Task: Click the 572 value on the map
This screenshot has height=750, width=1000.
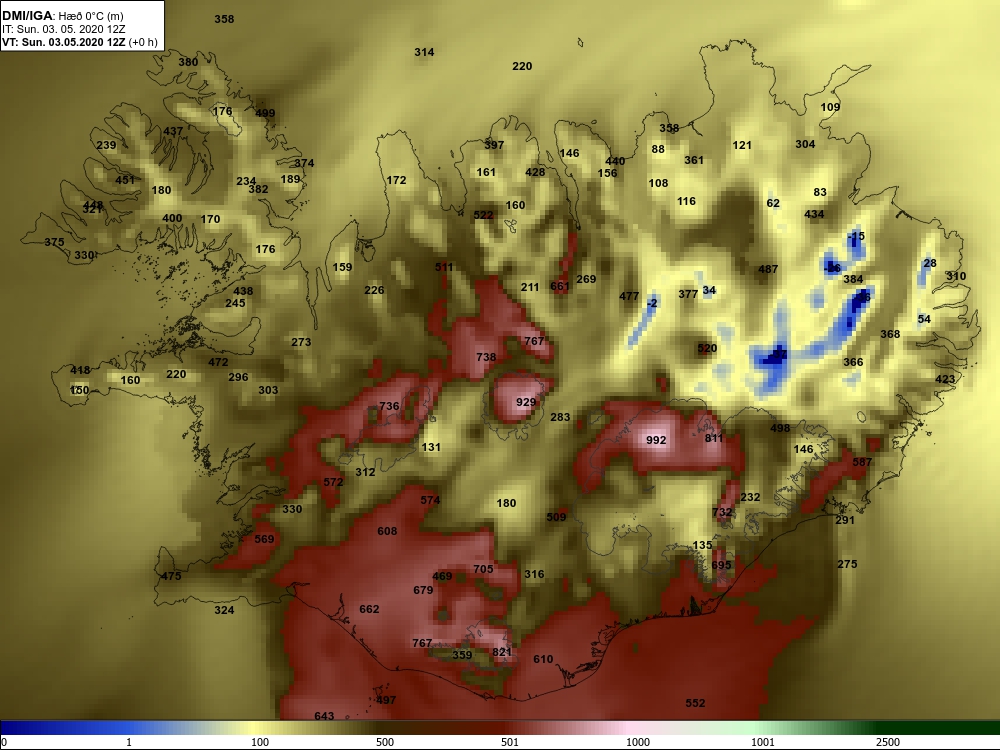Action: click(x=333, y=482)
